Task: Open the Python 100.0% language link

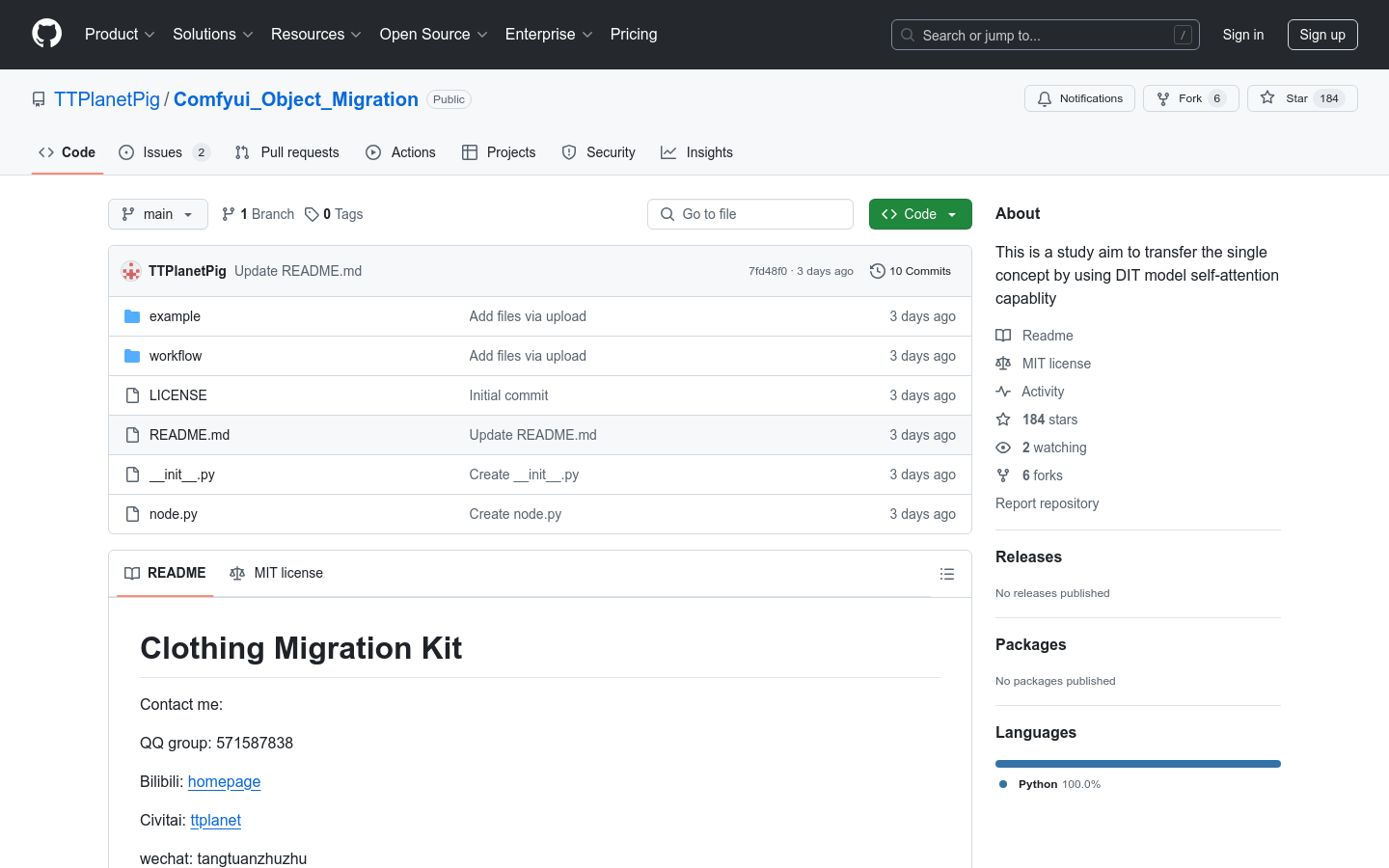Action: coord(1049,784)
